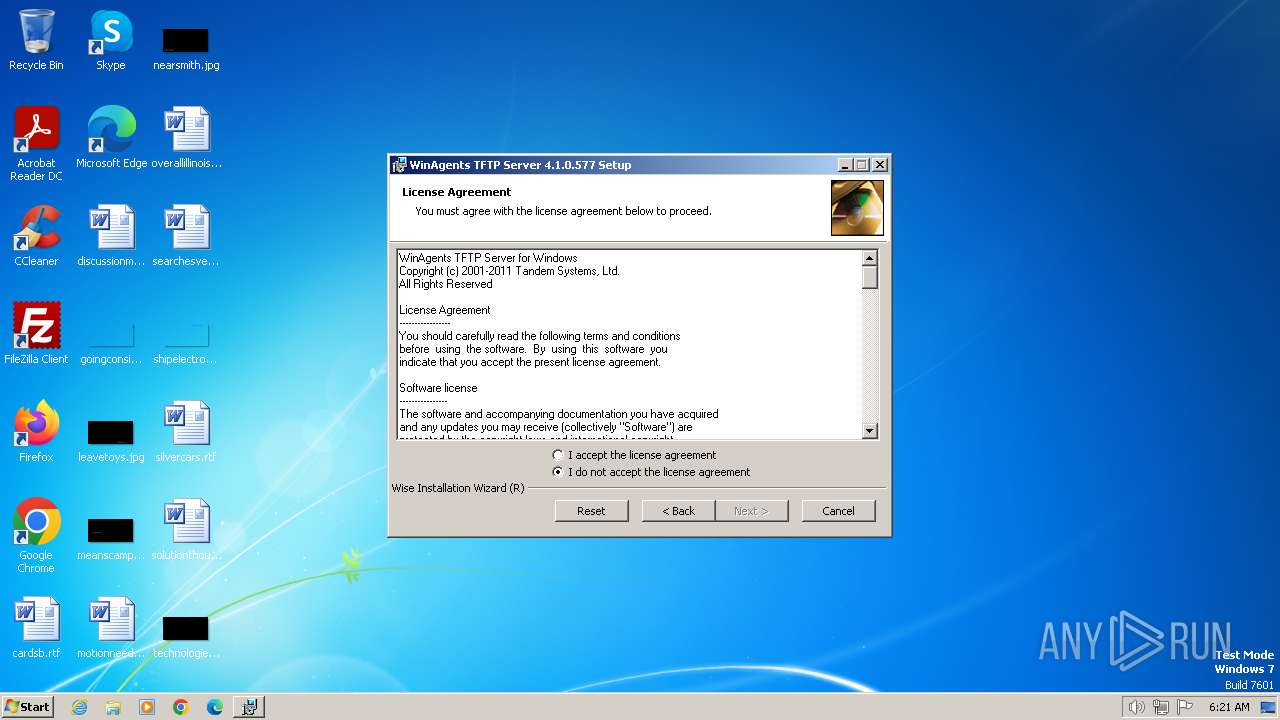
Task: Launch Microsoft Edge desktop shortcut
Action: click(111, 138)
